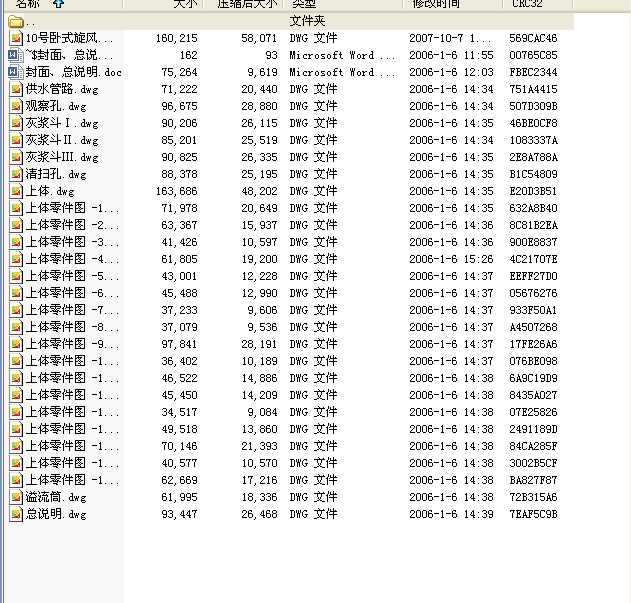
Task: Click the file icon of 上体零件图 -4
Action: 16,259
